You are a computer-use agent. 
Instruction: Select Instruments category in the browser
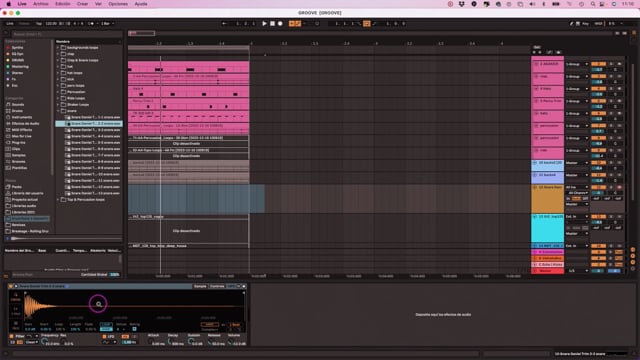tap(22, 117)
